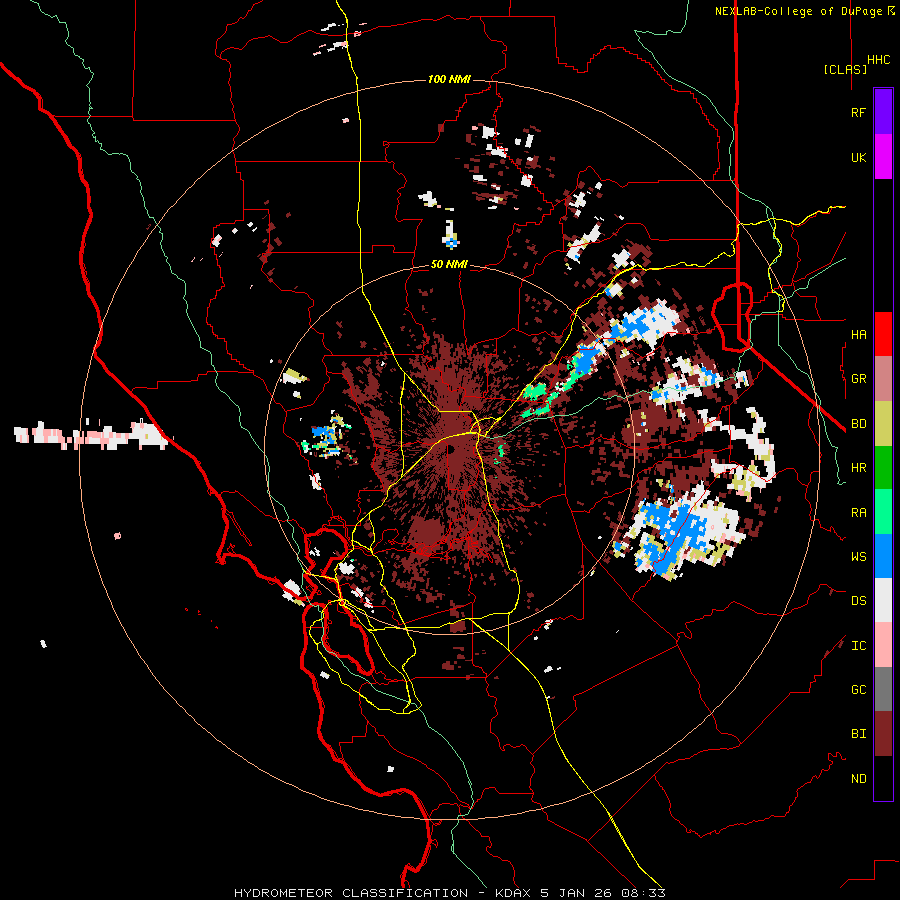Select the "DS" legend label
The width and height of the screenshot is (900, 900).
tap(858, 600)
